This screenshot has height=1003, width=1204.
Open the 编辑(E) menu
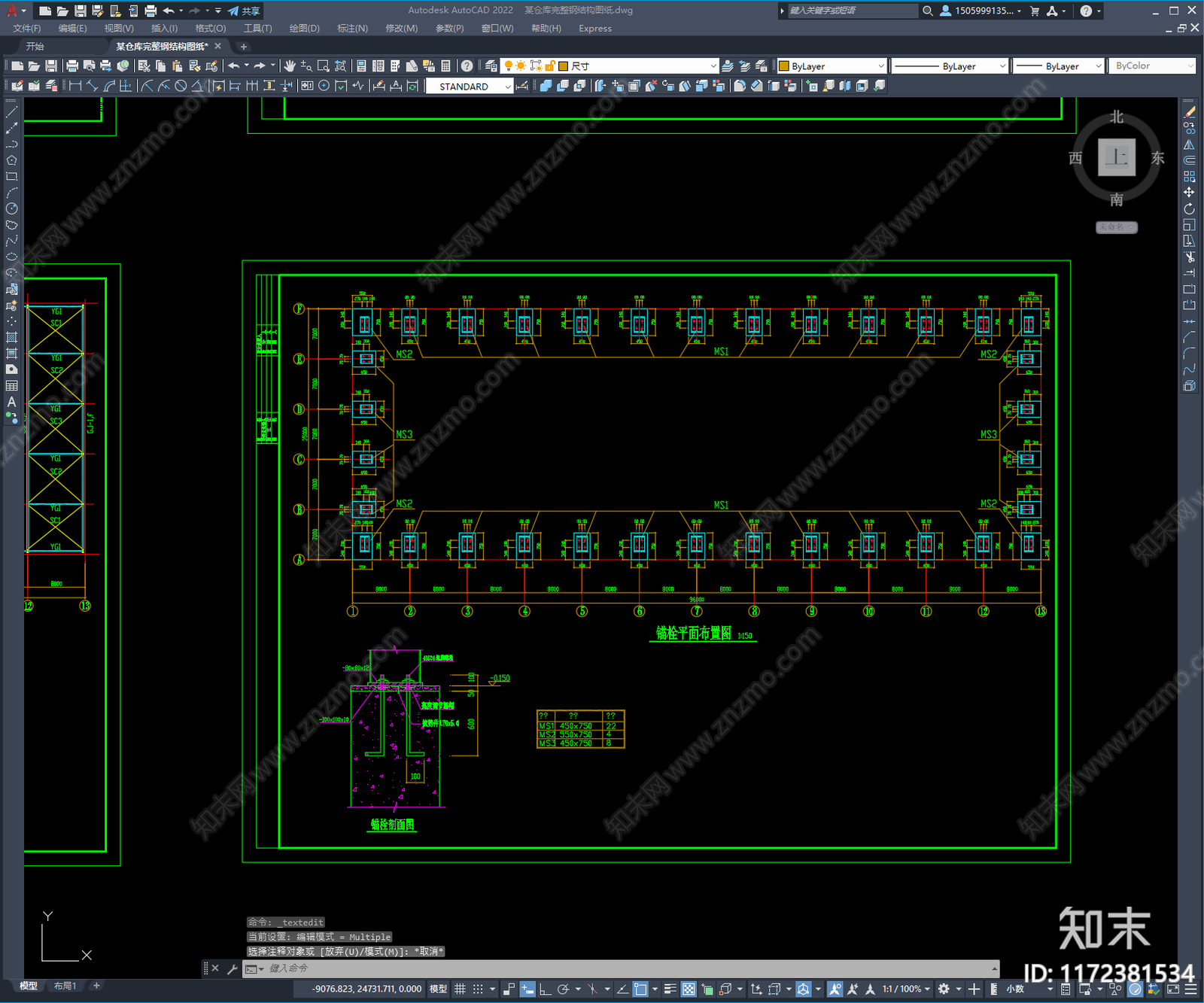(x=72, y=29)
